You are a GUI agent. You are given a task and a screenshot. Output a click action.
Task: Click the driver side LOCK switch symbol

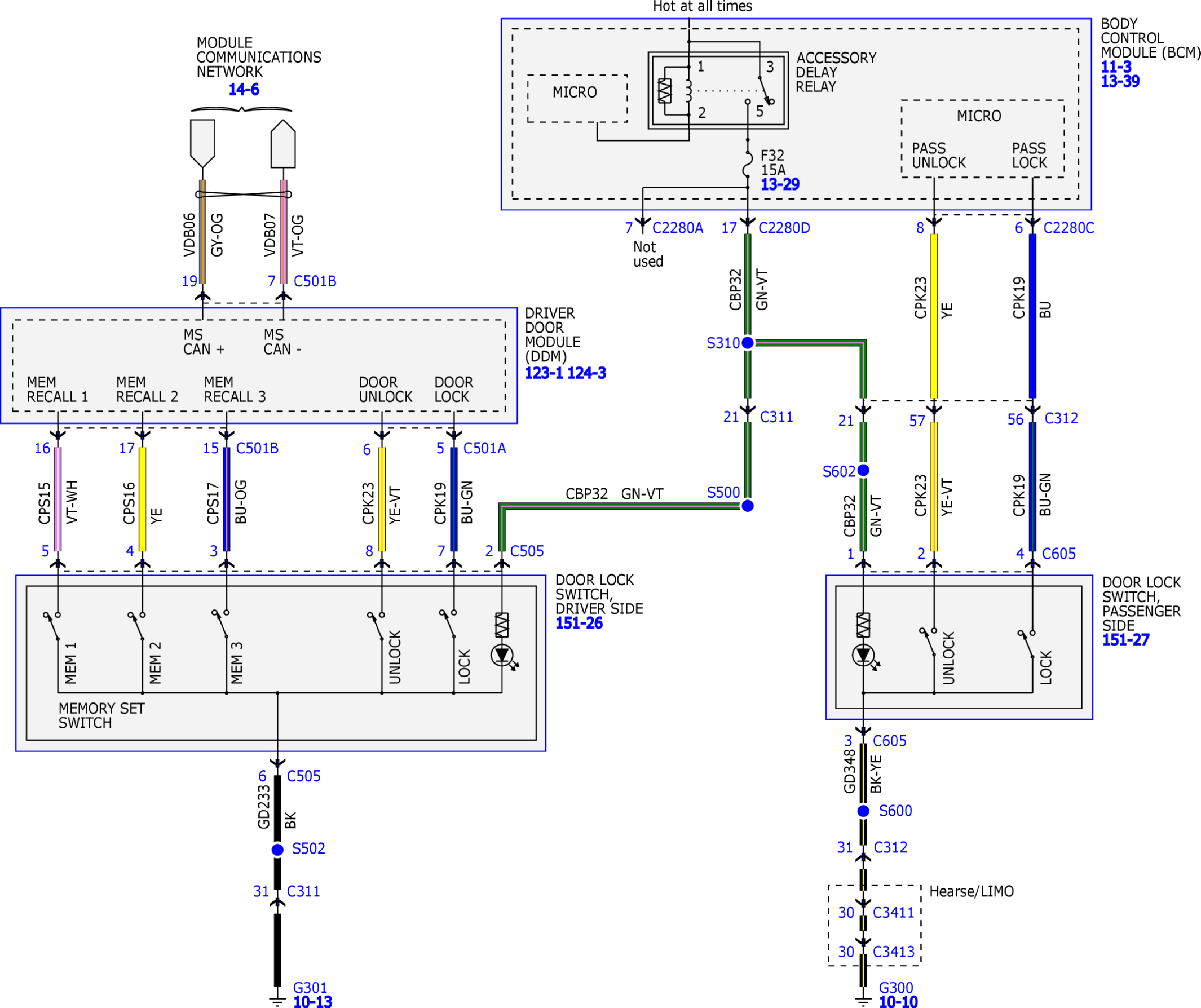click(448, 624)
